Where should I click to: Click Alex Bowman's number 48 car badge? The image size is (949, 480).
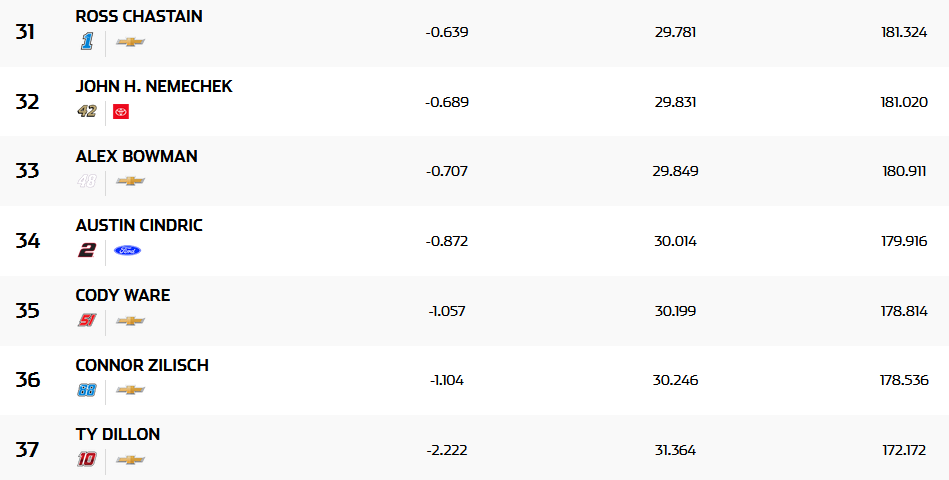click(x=87, y=181)
